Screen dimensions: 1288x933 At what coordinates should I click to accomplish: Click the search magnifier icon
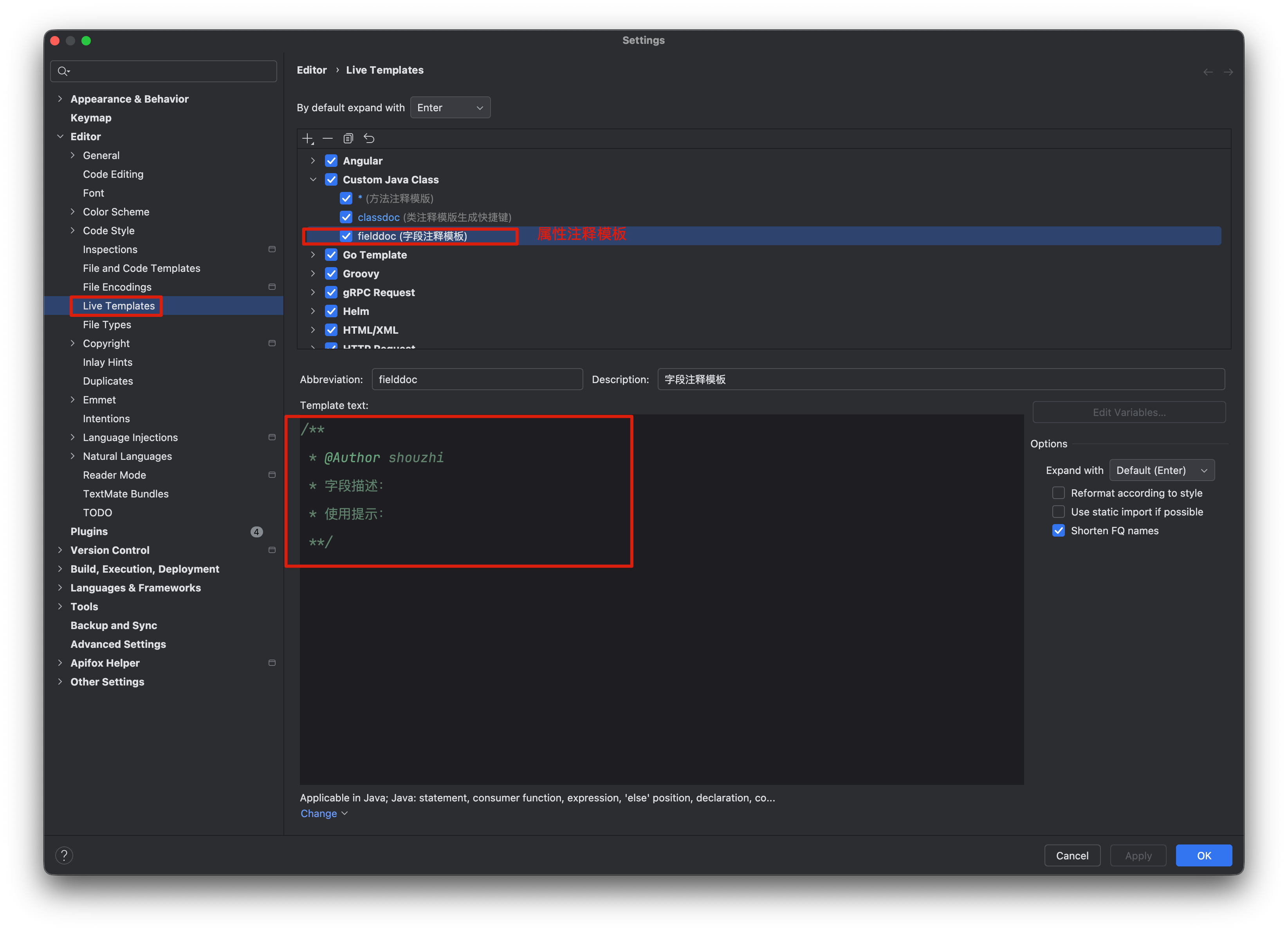click(x=63, y=71)
